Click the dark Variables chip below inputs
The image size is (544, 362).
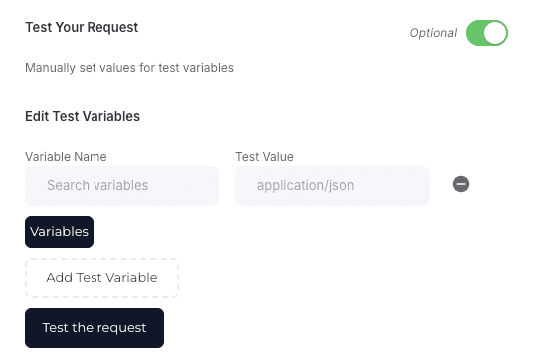[59, 232]
